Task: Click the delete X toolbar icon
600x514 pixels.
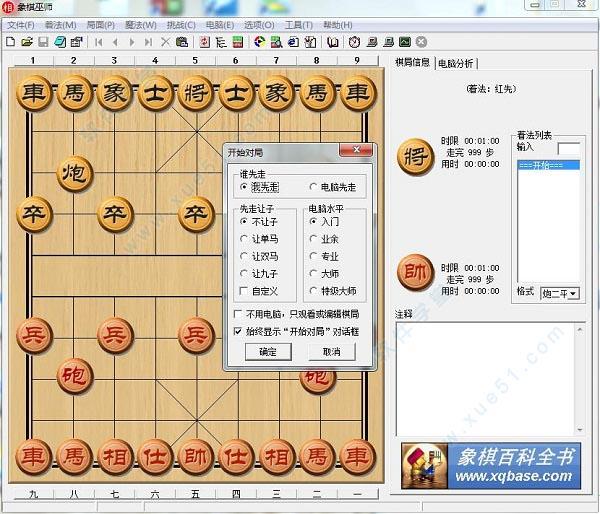Action: point(165,42)
